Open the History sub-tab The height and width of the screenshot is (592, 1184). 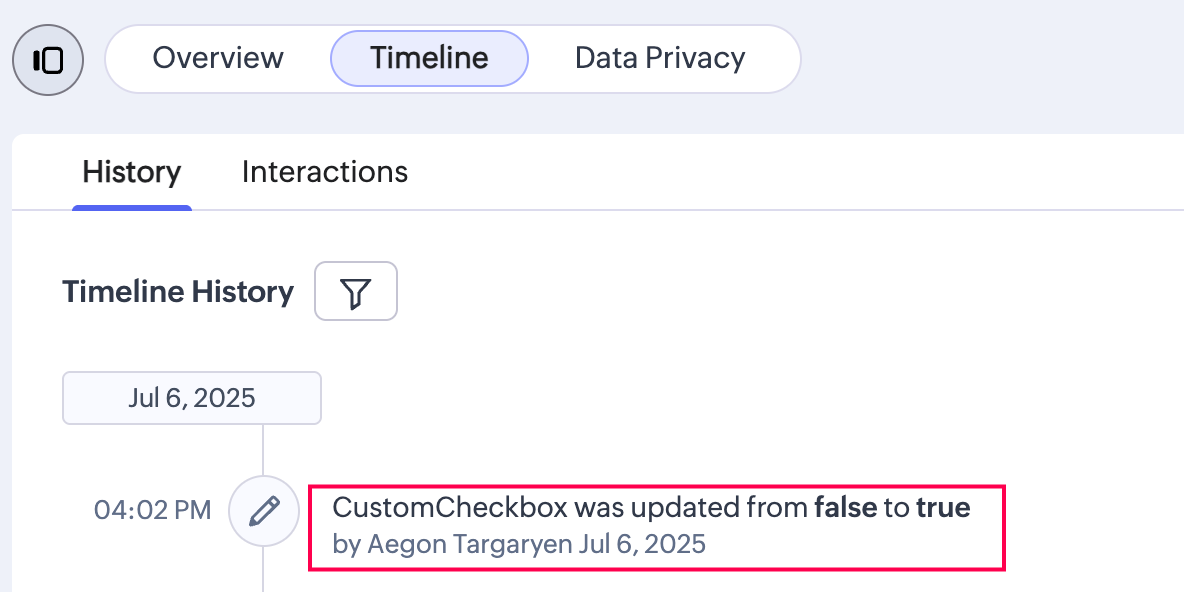click(x=132, y=172)
